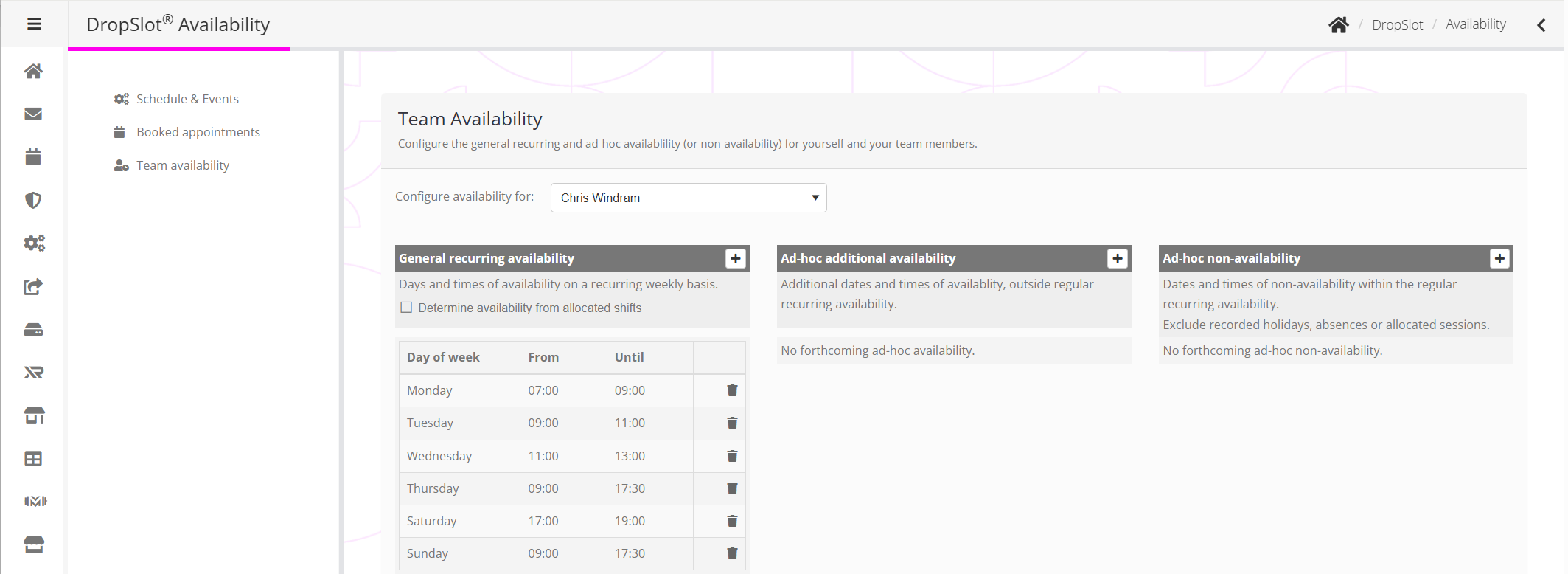
Task: Remove the Sunday availability row
Action: click(732, 553)
